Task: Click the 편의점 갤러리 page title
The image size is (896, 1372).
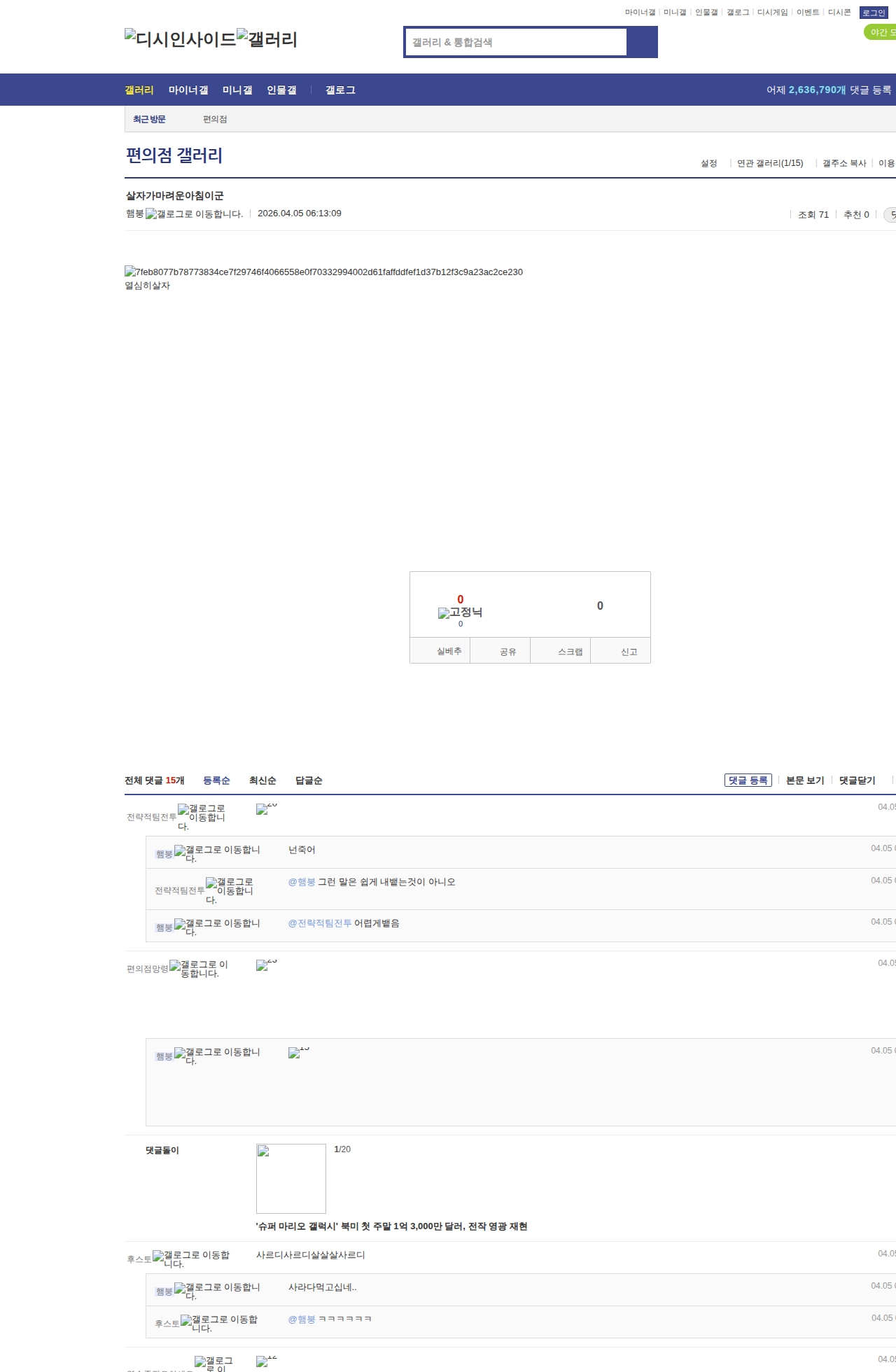Action: (x=174, y=155)
